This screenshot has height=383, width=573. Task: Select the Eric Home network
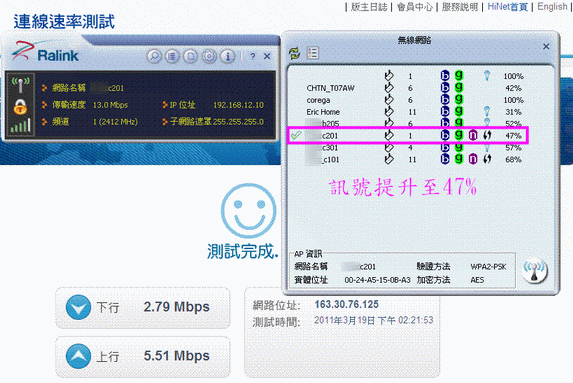[x=406, y=112]
